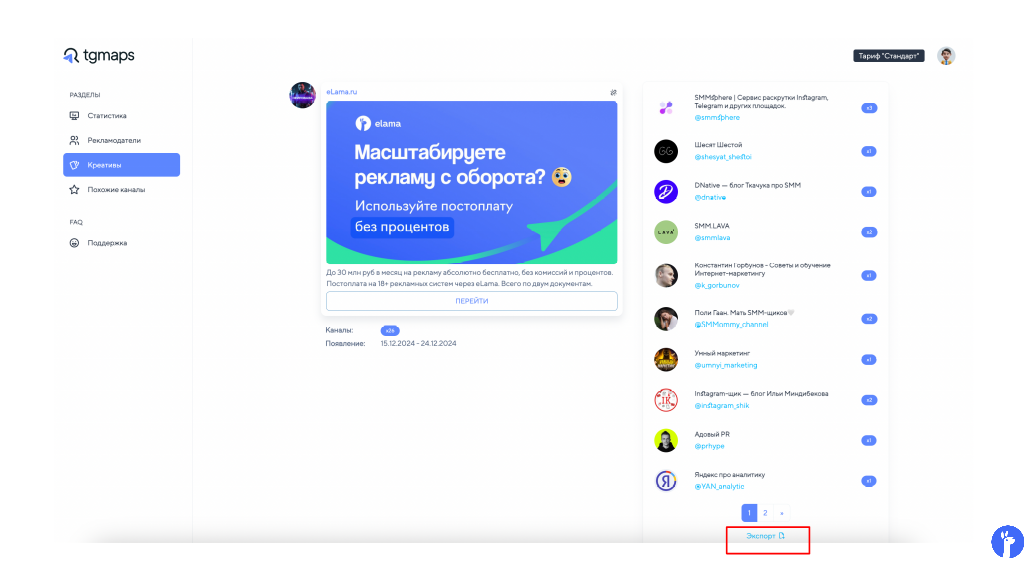
Task: Go to page 2 of channels
Action: coord(765,513)
